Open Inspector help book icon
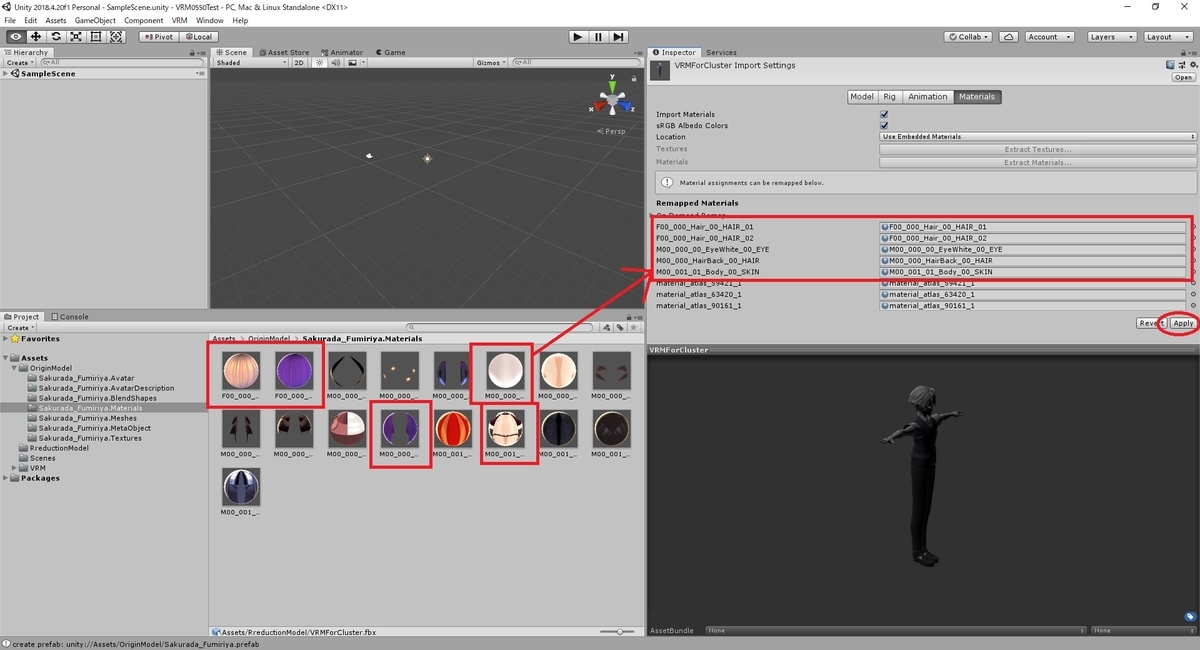Image resolution: width=1200 pixels, height=650 pixels. [x=1170, y=65]
